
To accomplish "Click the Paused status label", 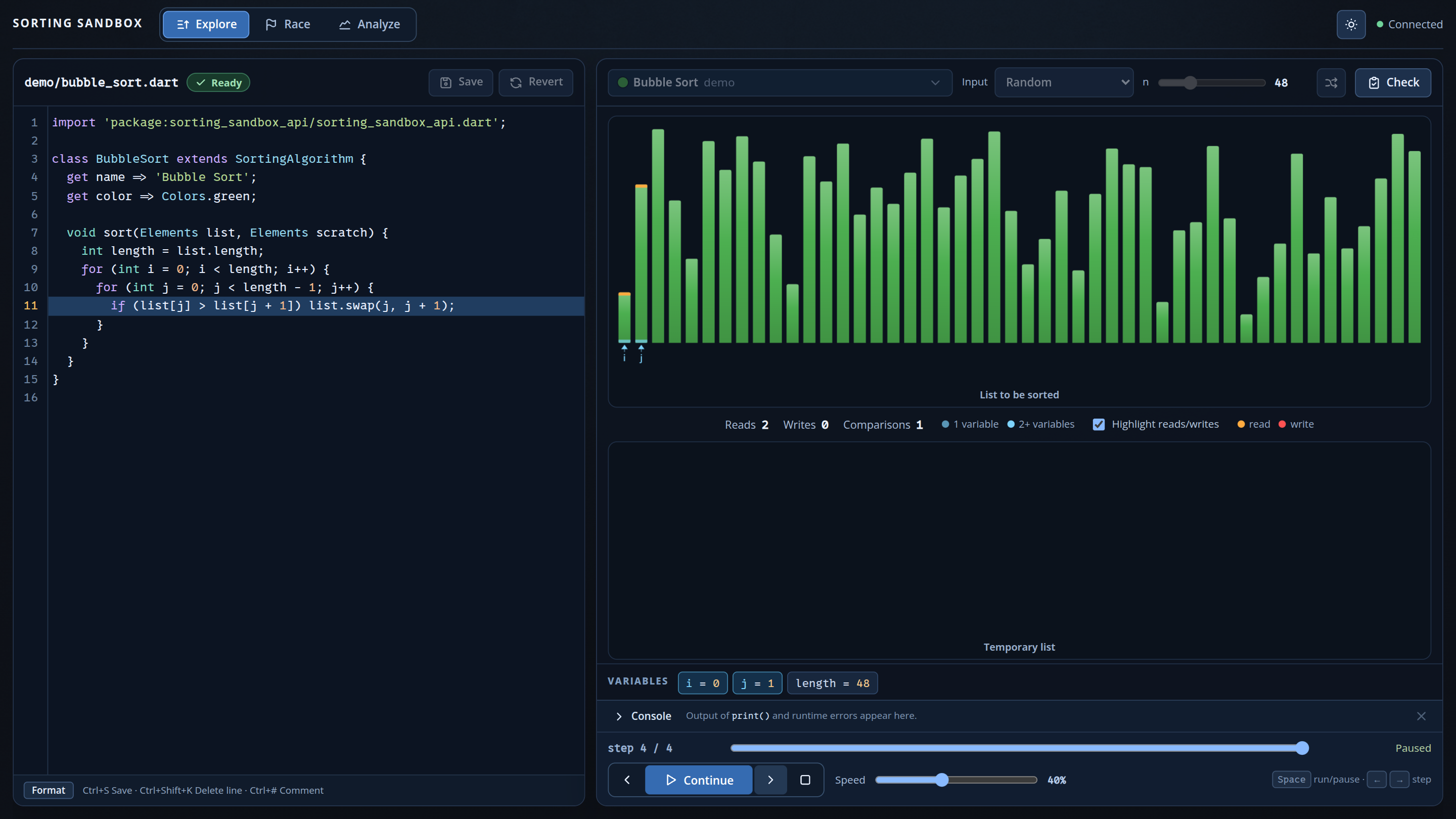I will 1413,748.
